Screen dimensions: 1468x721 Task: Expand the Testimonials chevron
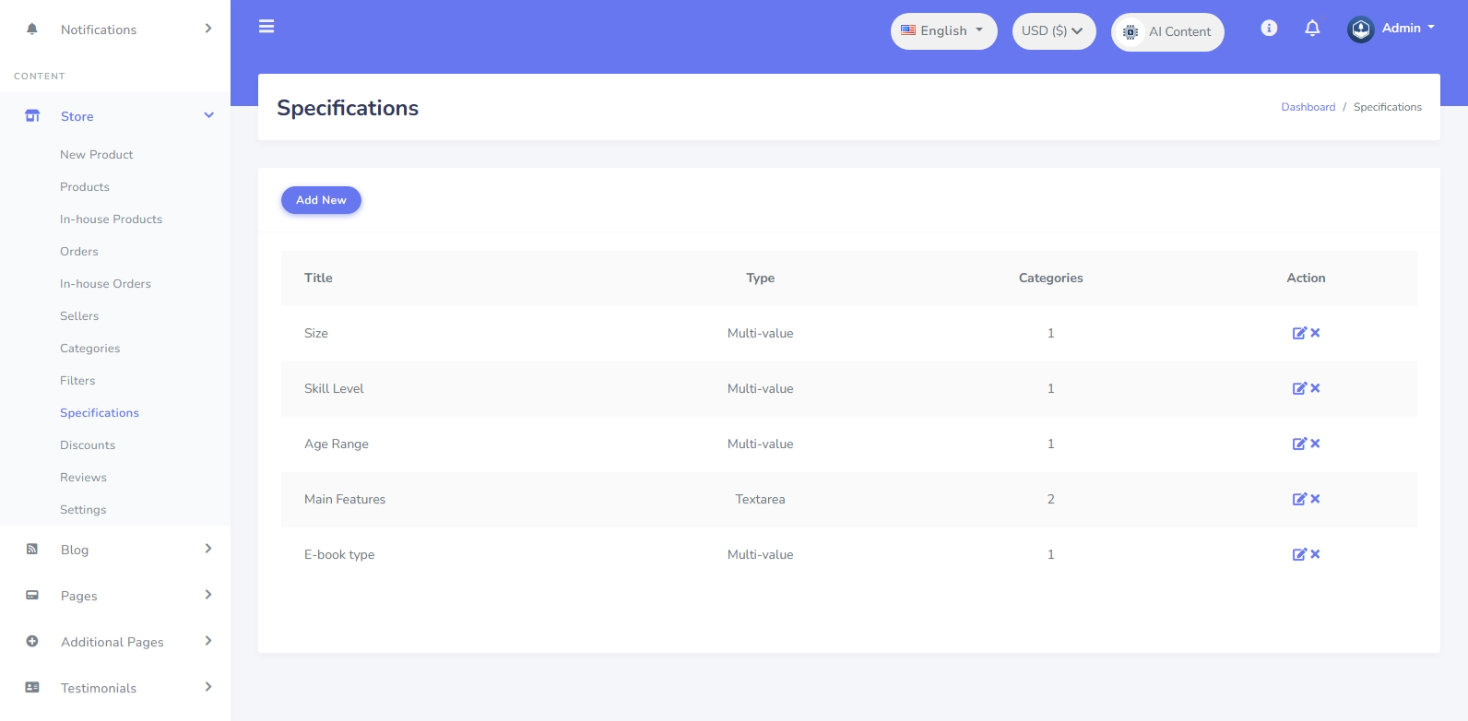pyautogui.click(x=208, y=686)
